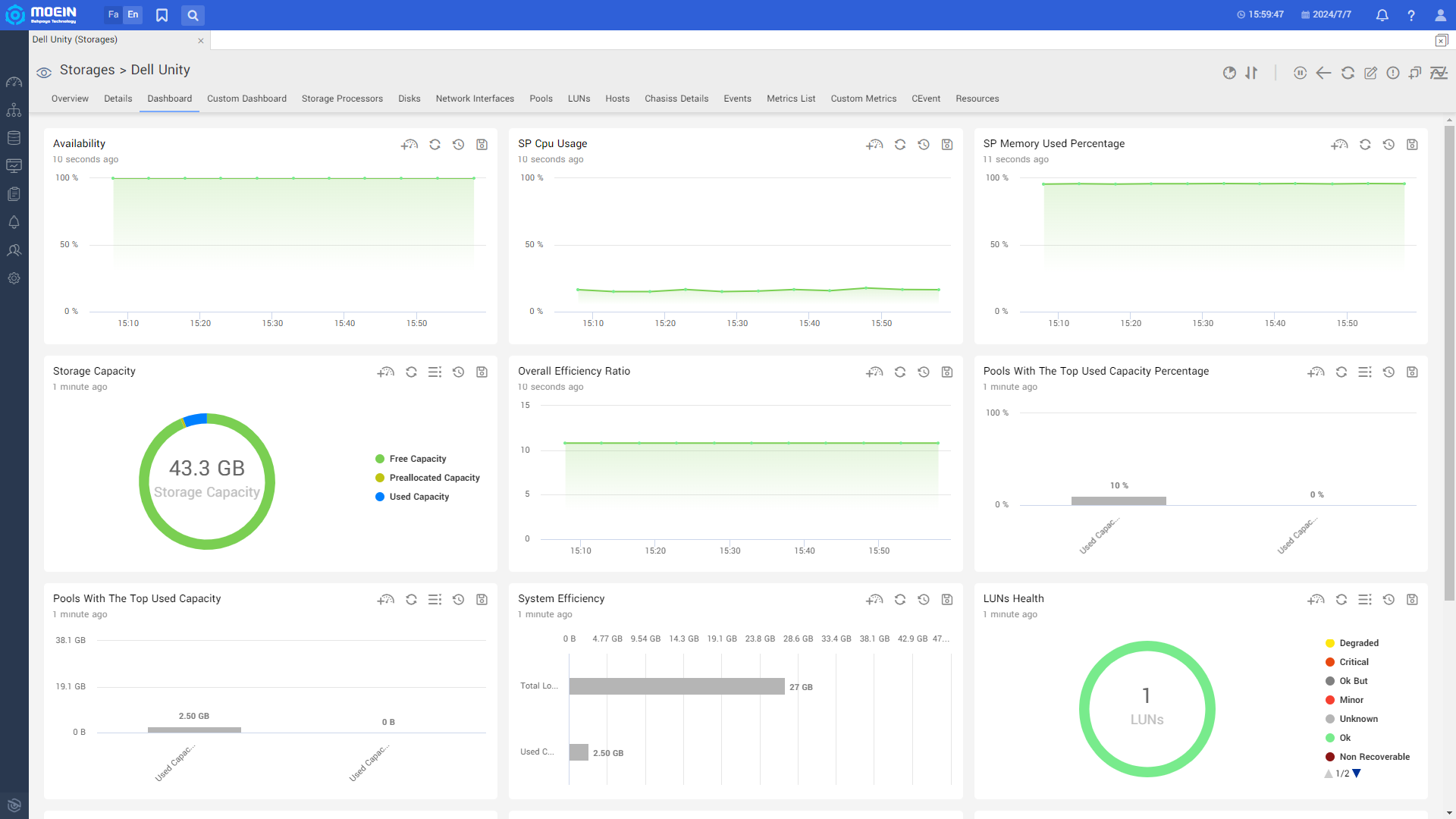Image resolution: width=1456 pixels, height=819 pixels.
Task: Click the back arrow in page toolbar
Action: click(x=1323, y=73)
